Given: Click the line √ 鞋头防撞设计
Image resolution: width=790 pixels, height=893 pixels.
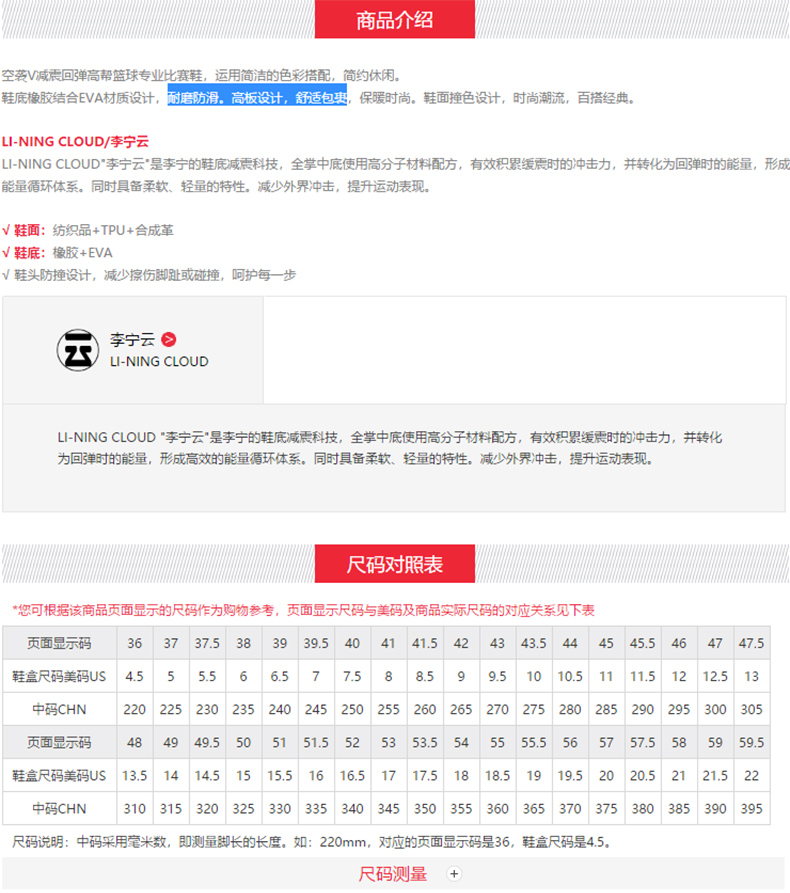Looking at the screenshot, I should click(149, 275).
